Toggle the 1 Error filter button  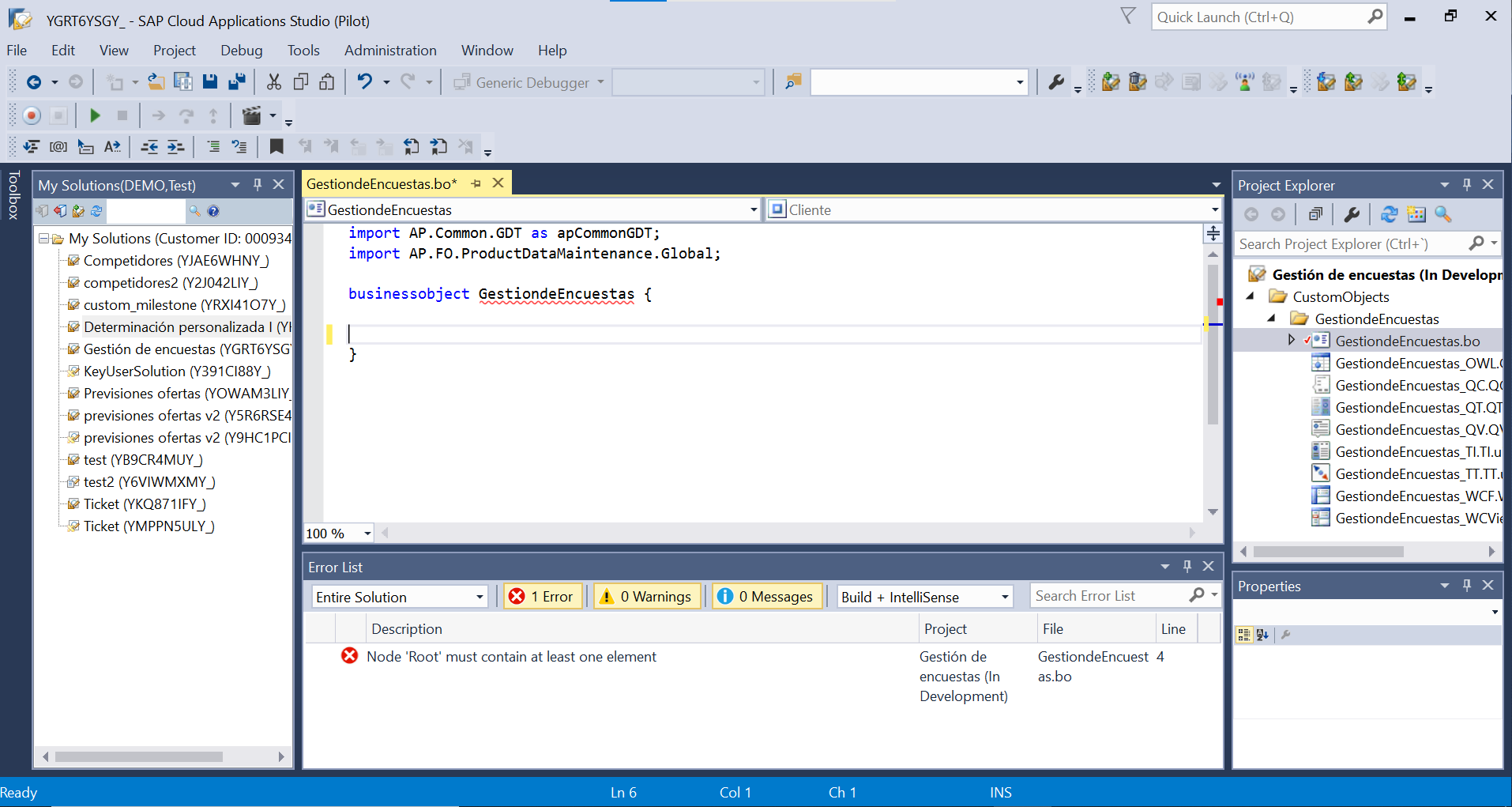(x=543, y=597)
